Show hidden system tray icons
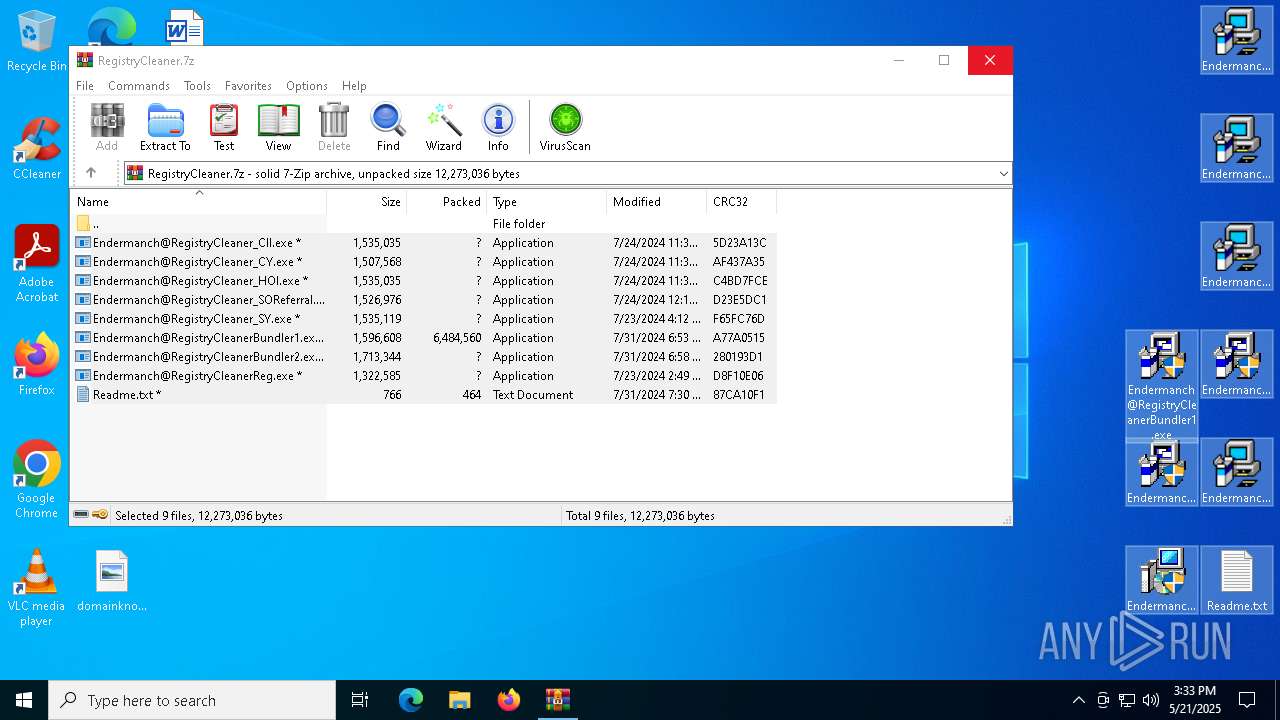 tap(1078, 700)
